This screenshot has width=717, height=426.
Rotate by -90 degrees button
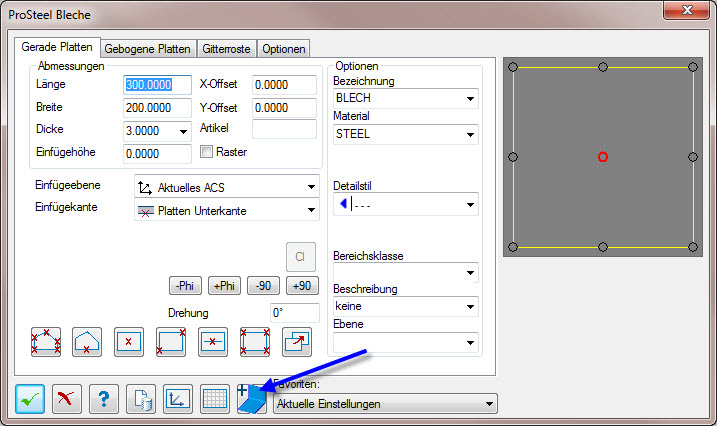(263, 286)
